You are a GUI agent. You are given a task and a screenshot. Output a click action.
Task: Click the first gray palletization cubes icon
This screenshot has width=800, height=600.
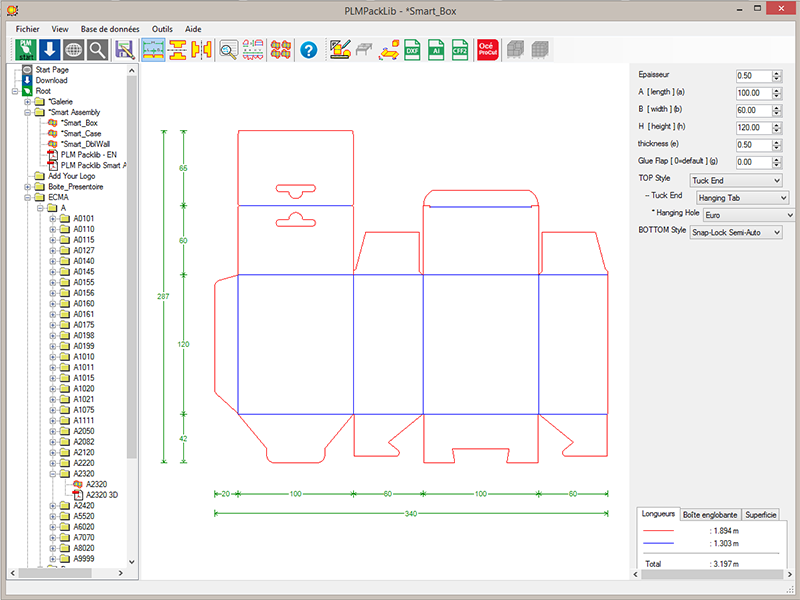coord(516,50)
